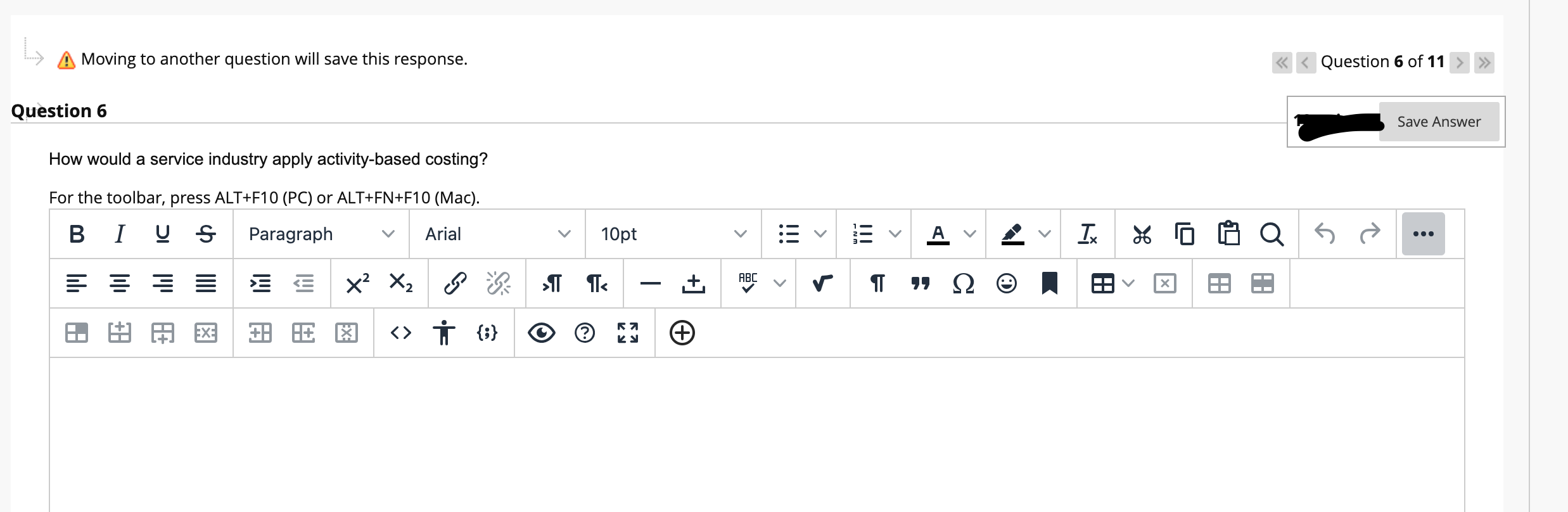1568x512 pixels.
Task: Decrease paragraph indent
Action: pyautogui.click(x=303, y=283)
